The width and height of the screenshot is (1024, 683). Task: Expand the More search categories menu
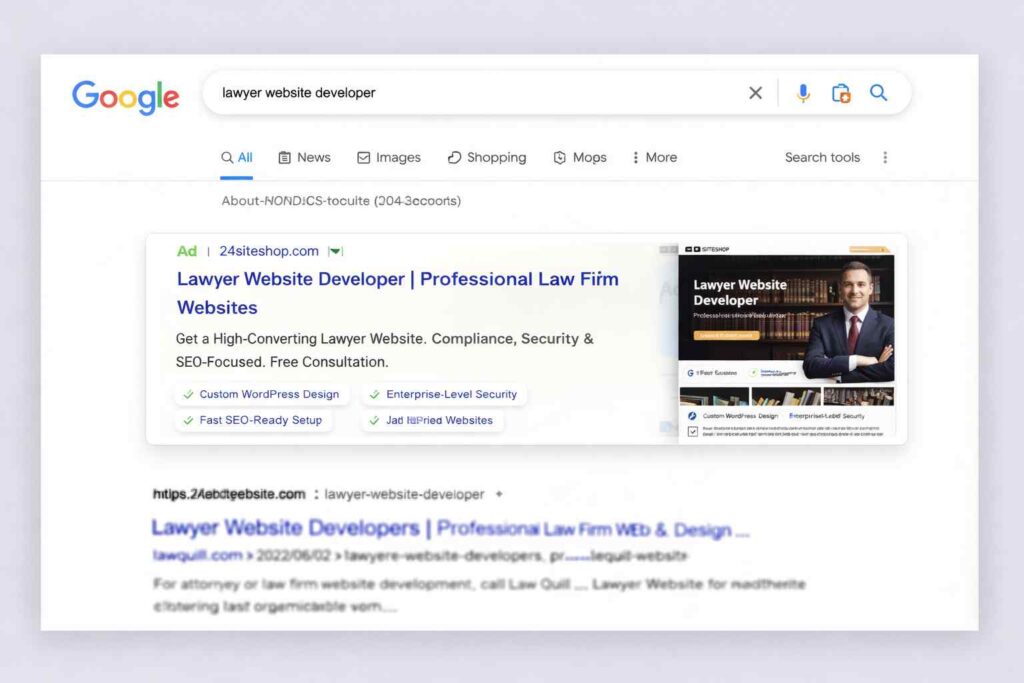coord(654,157)
